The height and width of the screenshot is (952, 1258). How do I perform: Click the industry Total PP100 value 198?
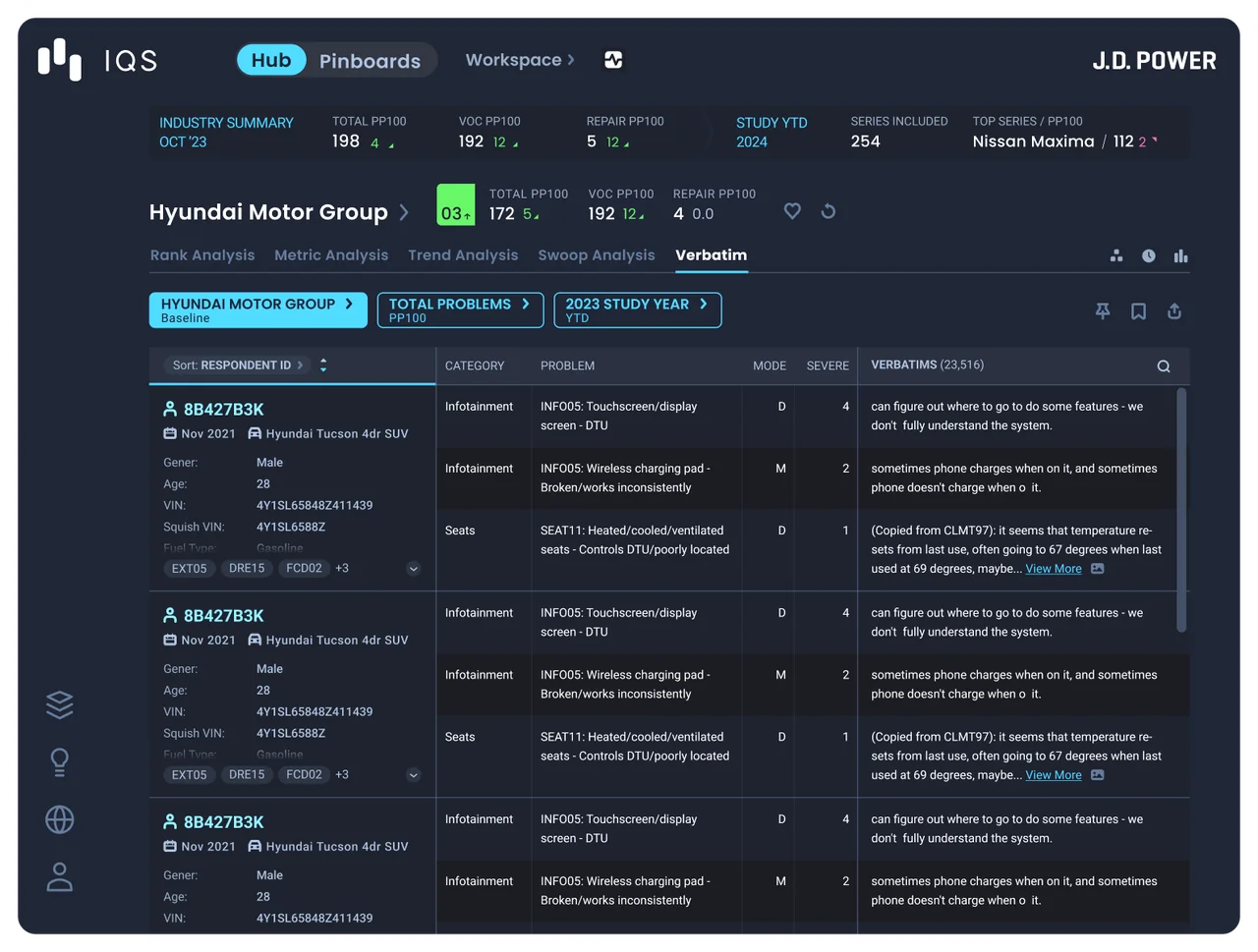[346, 141]
